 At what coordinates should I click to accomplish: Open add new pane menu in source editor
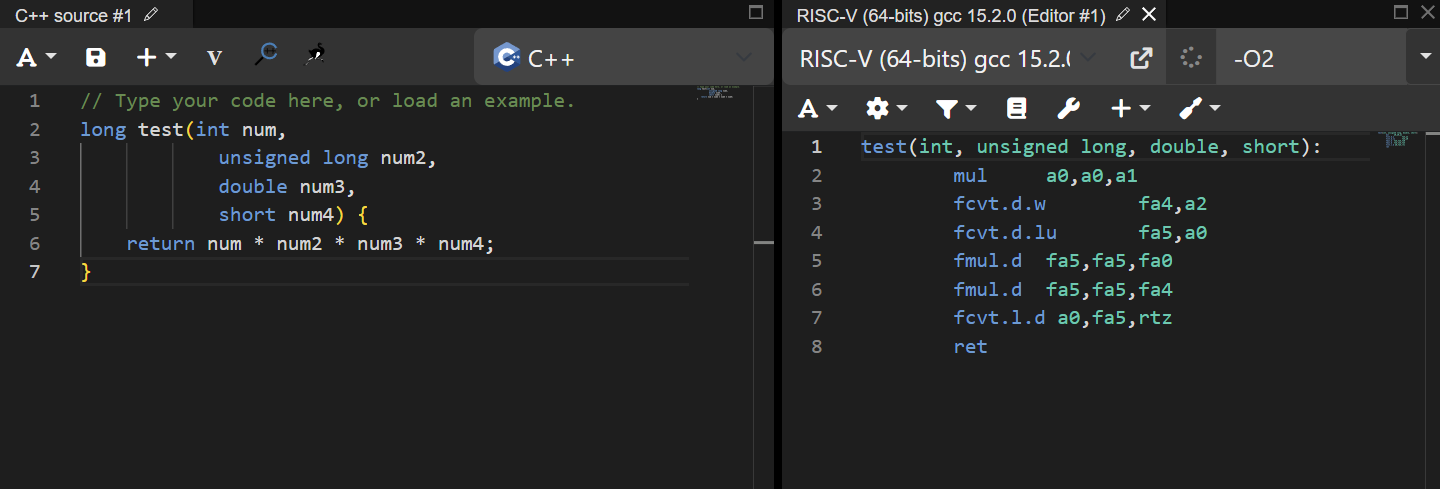coord(156,57)
